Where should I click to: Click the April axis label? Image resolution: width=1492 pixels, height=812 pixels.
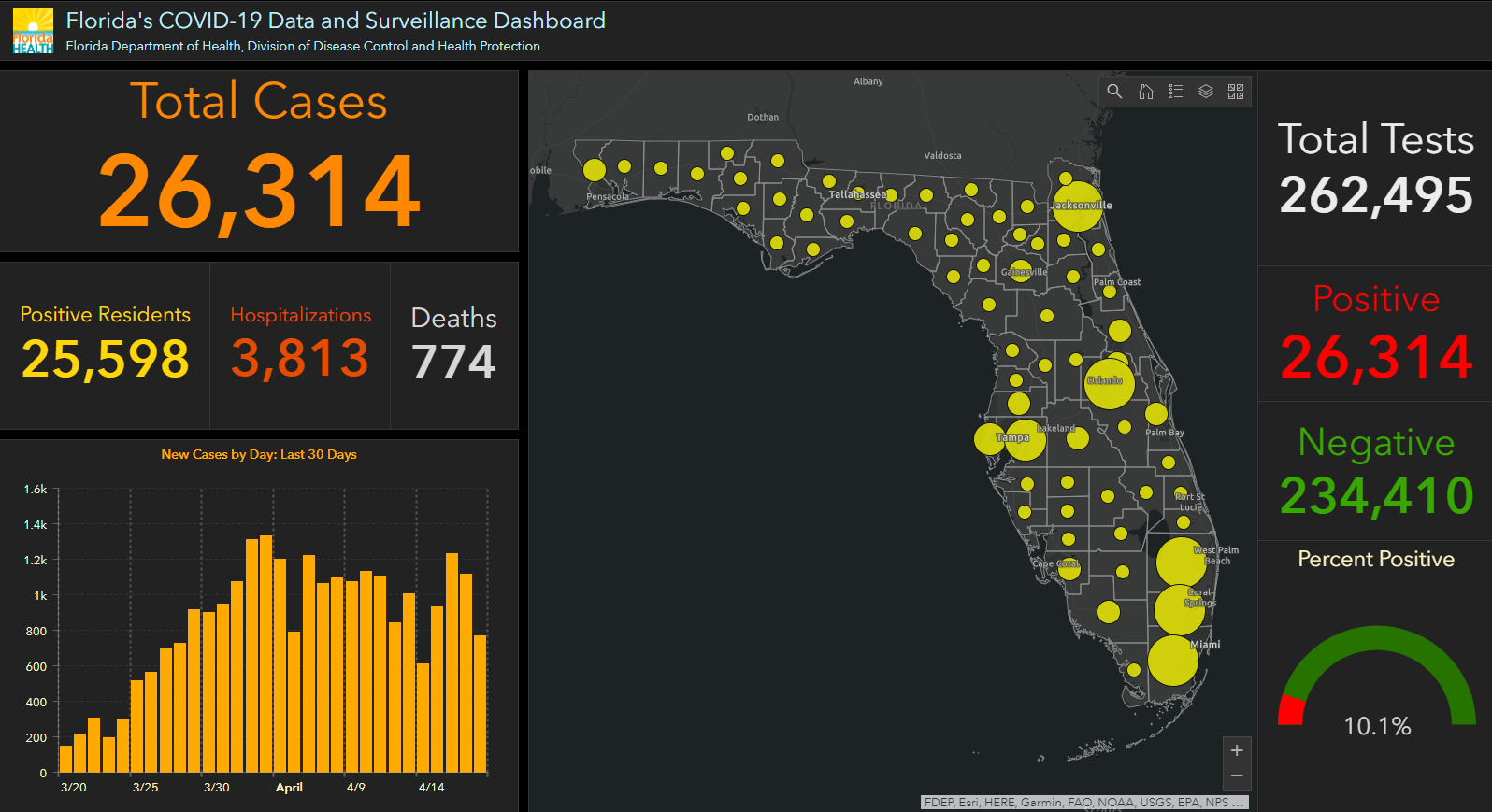[289, 788]
